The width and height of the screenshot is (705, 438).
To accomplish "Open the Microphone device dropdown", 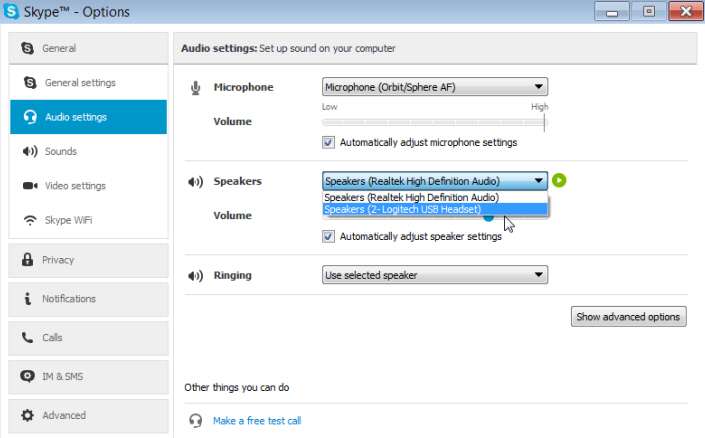I will coord(435,87).
